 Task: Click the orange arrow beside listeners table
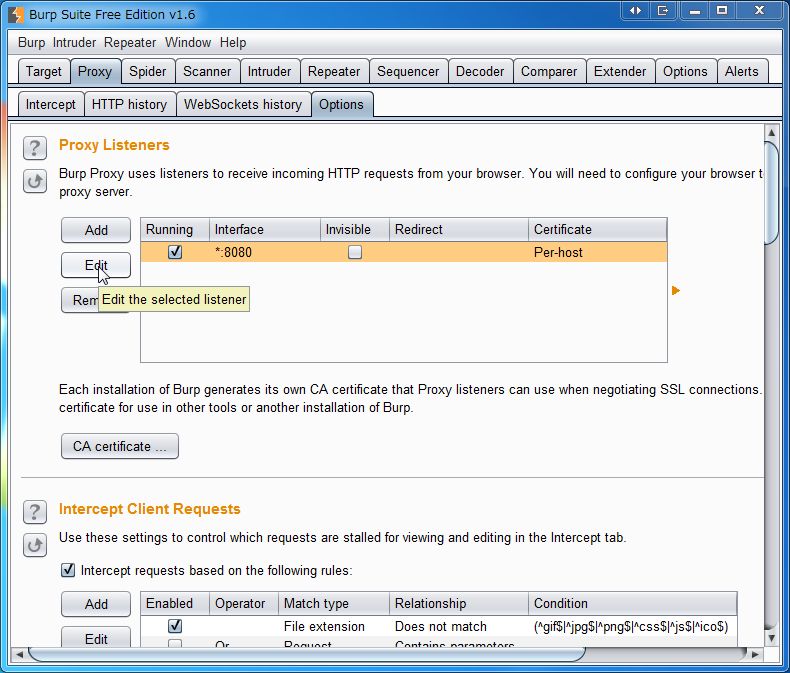[x=676, y=291]
